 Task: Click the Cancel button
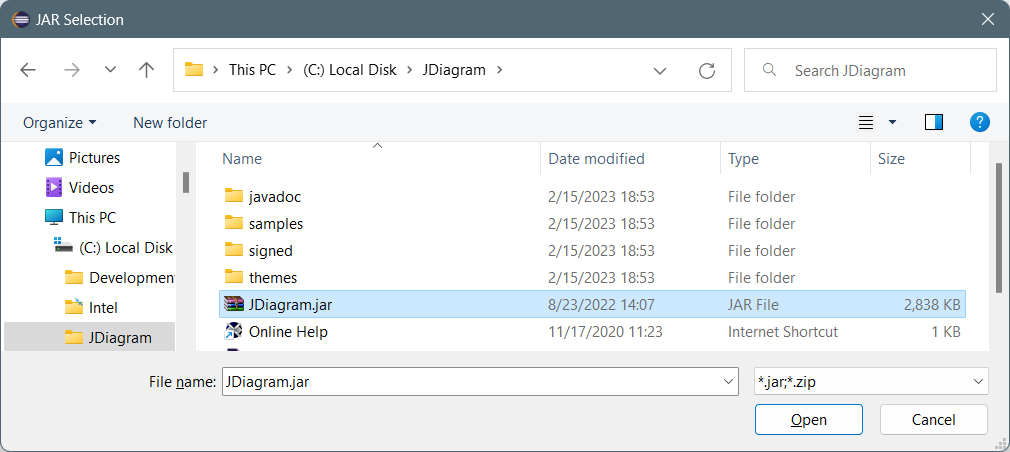click(933, 420)
